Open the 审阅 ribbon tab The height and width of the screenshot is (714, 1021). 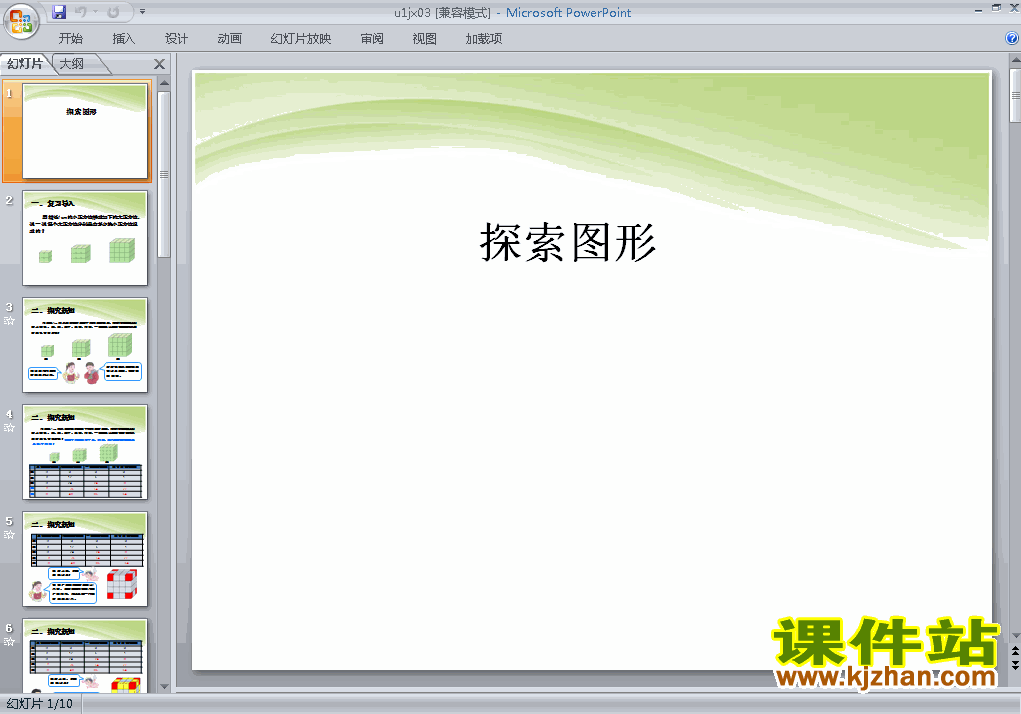click(372, 38)
